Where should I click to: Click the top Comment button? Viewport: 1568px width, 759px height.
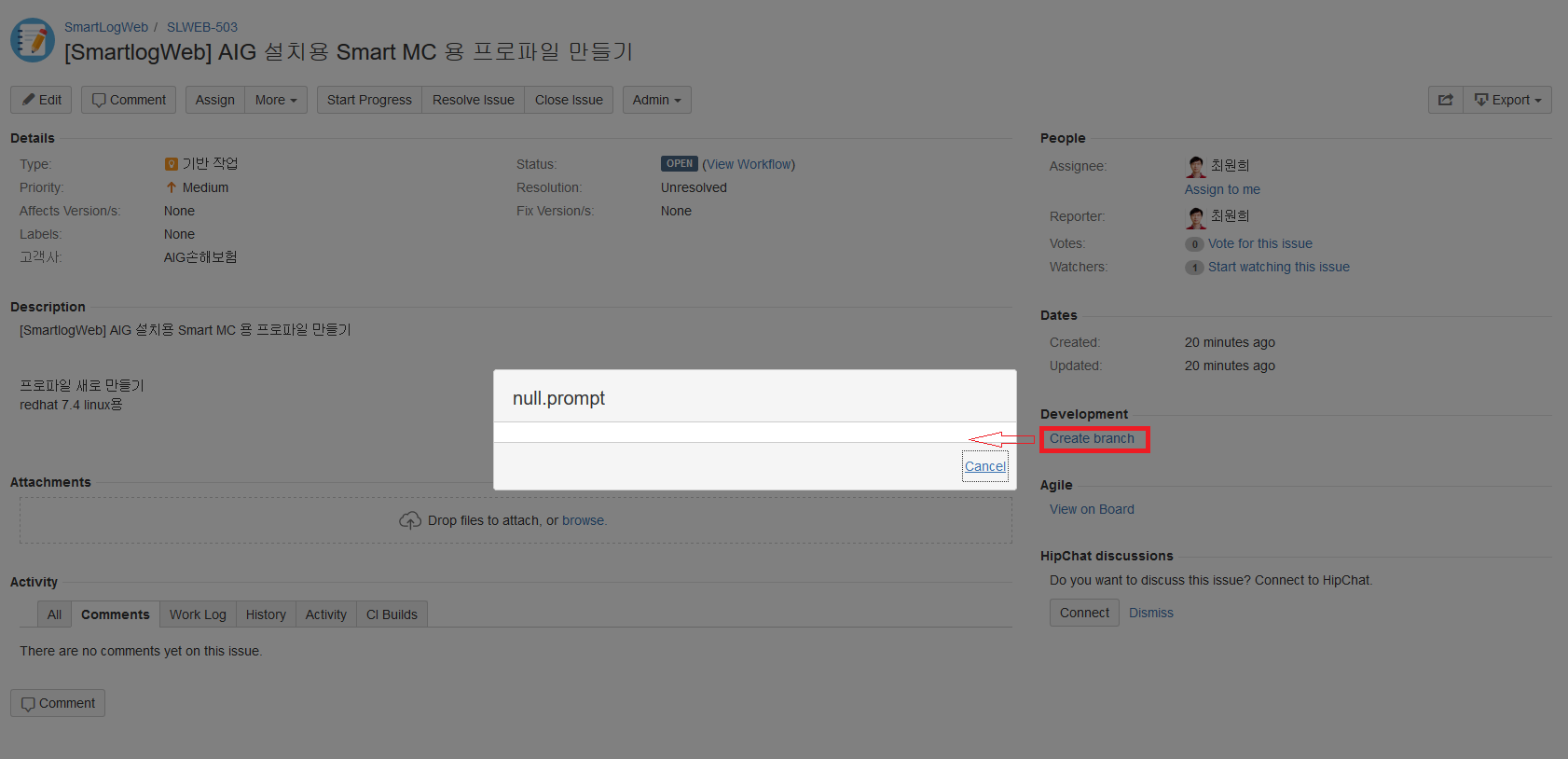[x=129, y=100]
